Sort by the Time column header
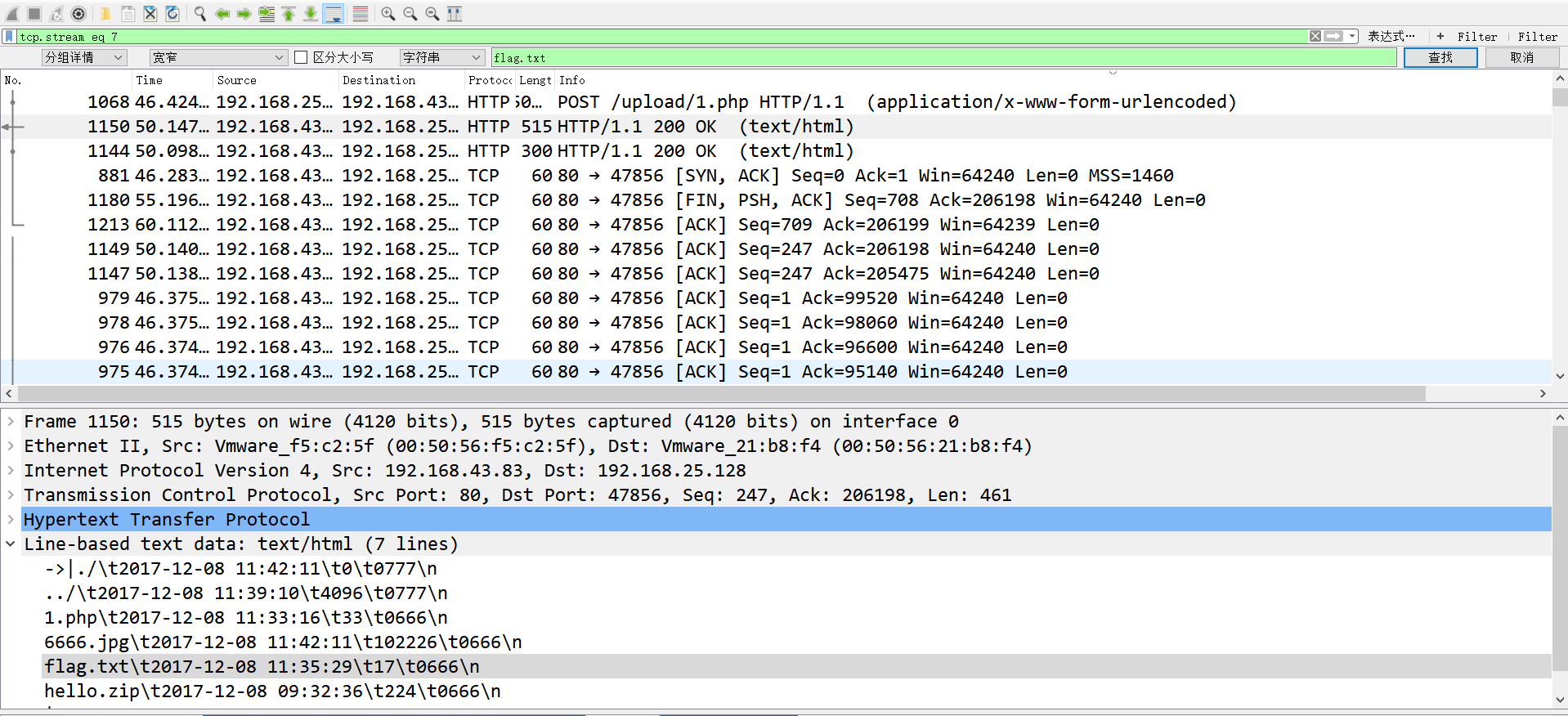The image size is (1568, 716). pos(172,80)
